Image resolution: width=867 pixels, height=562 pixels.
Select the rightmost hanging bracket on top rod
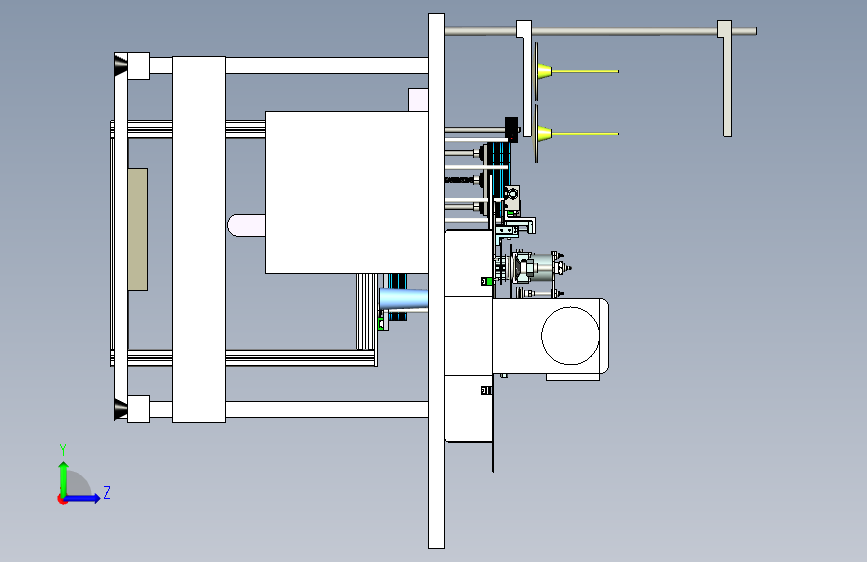725,79
